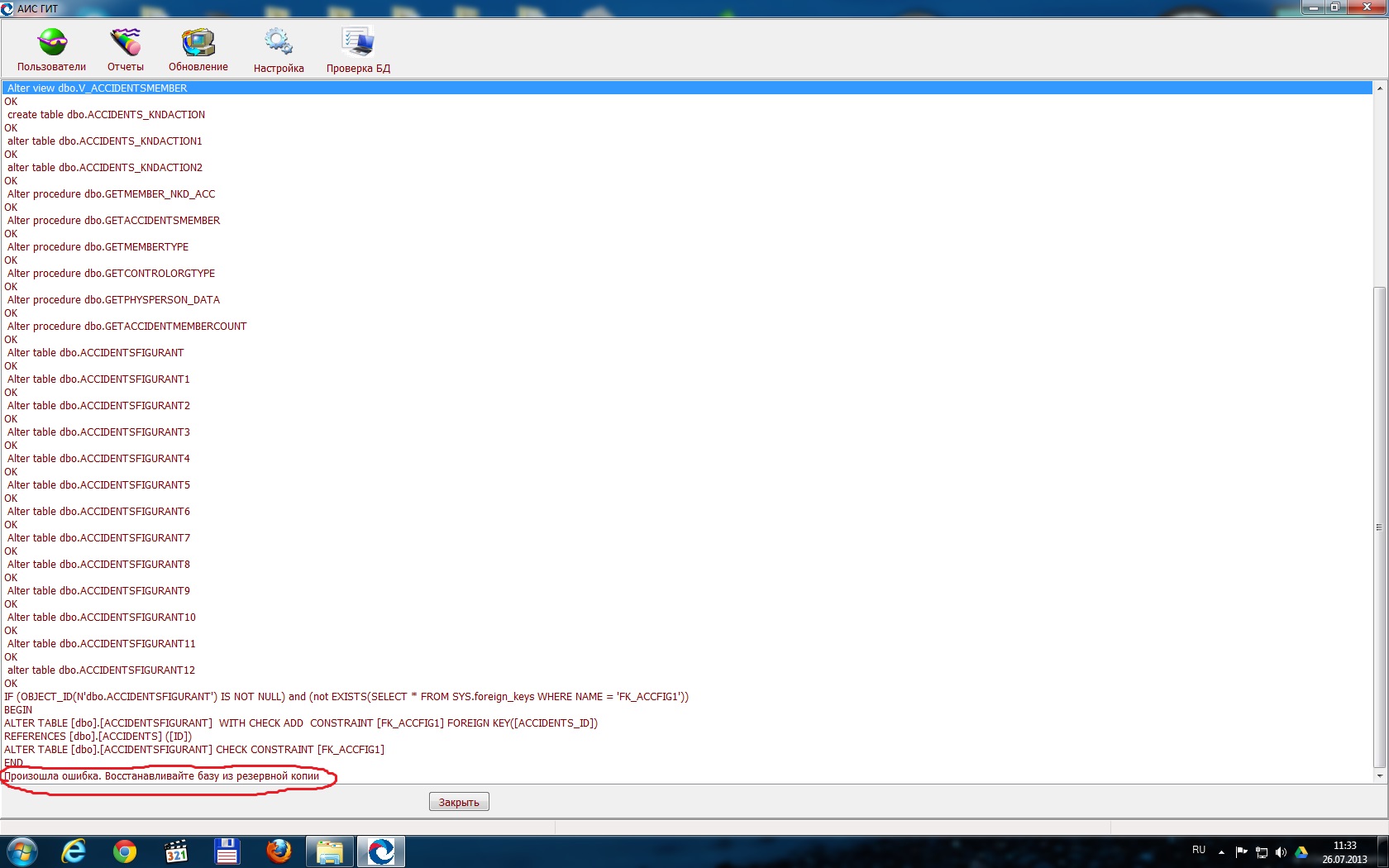Click the Закрыть button
The width and height of the screenshot is (1389, 868).
(x=459, y=802)
